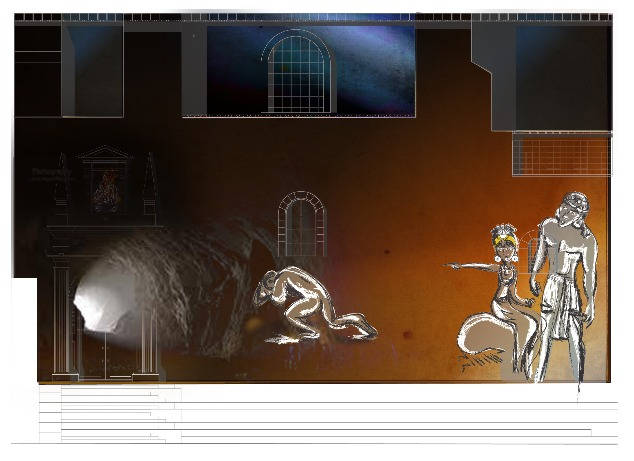The width and height of the screenshot is (634, 461).
Task: Click the glowing cave opening
Action: [98, 303]
